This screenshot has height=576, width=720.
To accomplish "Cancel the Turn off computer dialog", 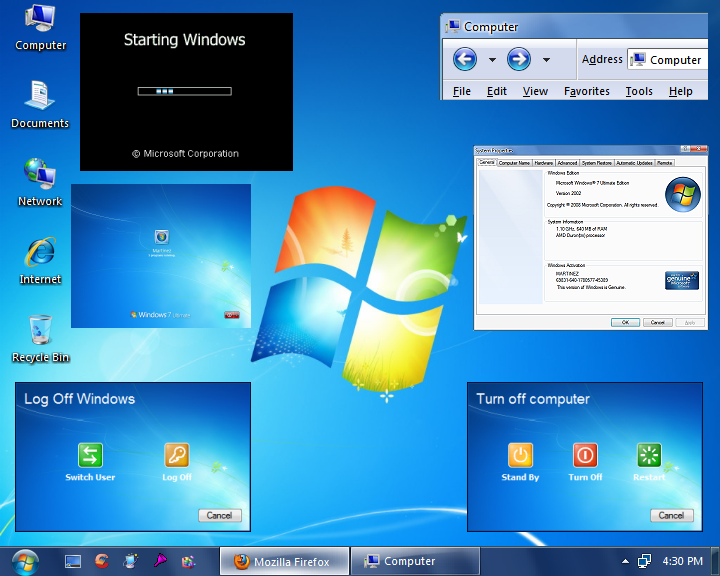I will [x=672, y=516].
